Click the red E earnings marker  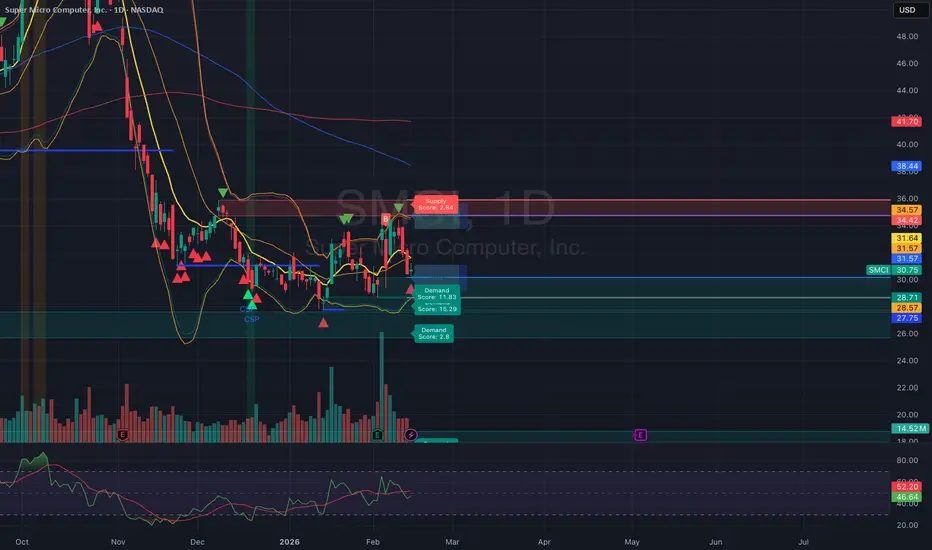coord(122,435)
